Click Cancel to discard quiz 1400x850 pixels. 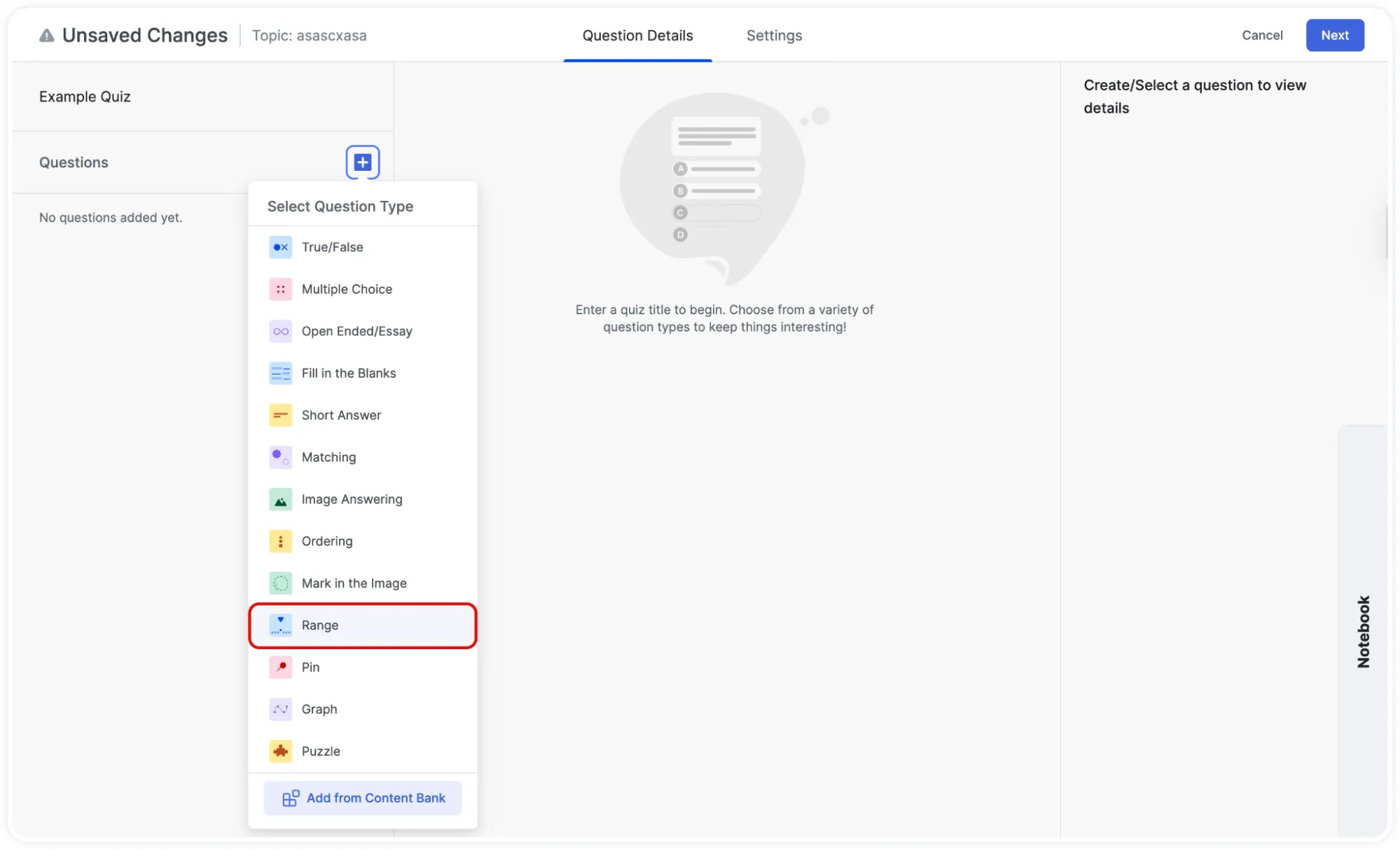[x=1262, y=35]
